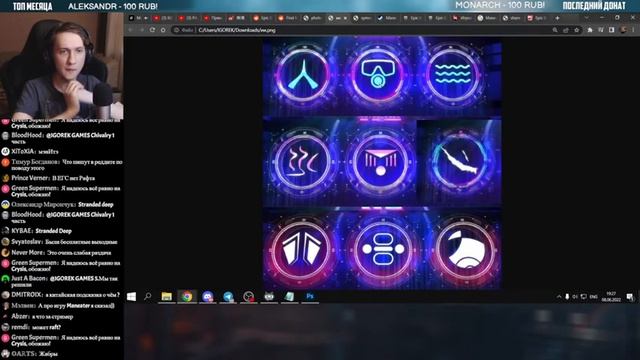
Task: Click the rising steam lines icon in the image
Action: click(302, 161)
